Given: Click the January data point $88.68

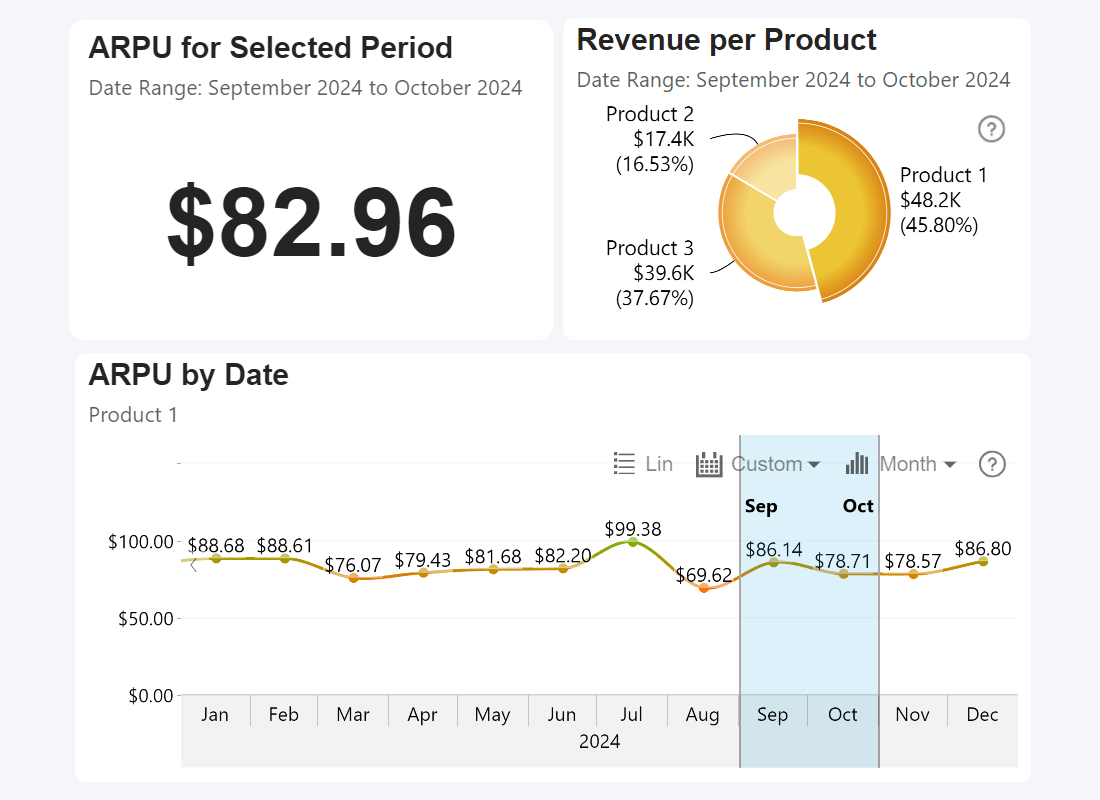Looking at the screenshot, I should tap(216, 559).
